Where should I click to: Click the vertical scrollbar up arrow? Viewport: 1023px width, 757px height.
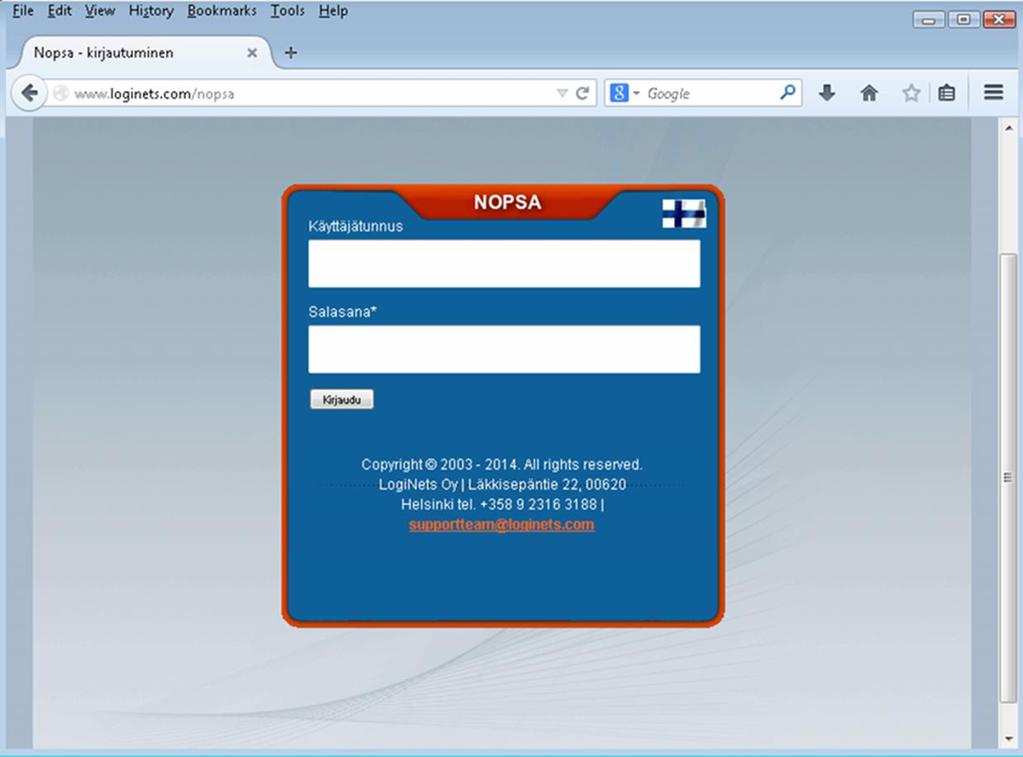(1009, 129)
